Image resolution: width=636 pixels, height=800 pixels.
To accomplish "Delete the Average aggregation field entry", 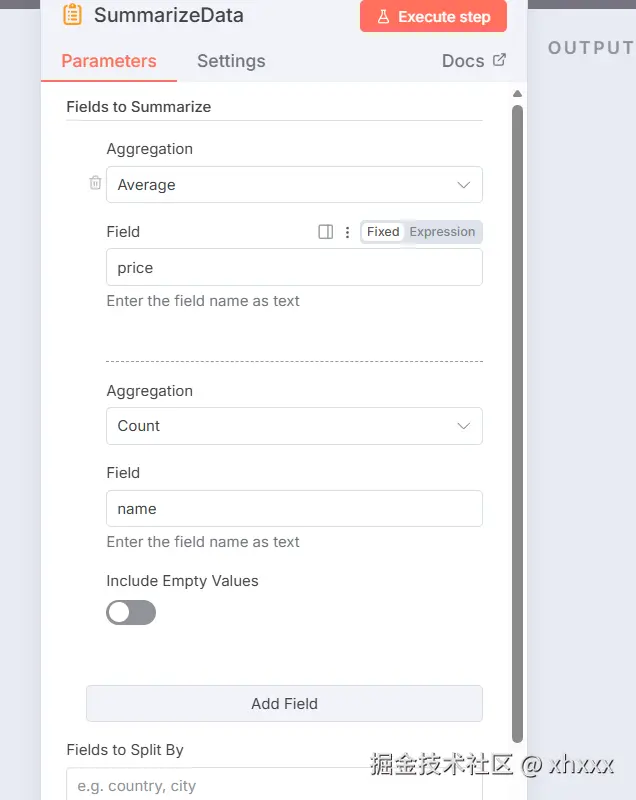I will click(x=95, y=183).
